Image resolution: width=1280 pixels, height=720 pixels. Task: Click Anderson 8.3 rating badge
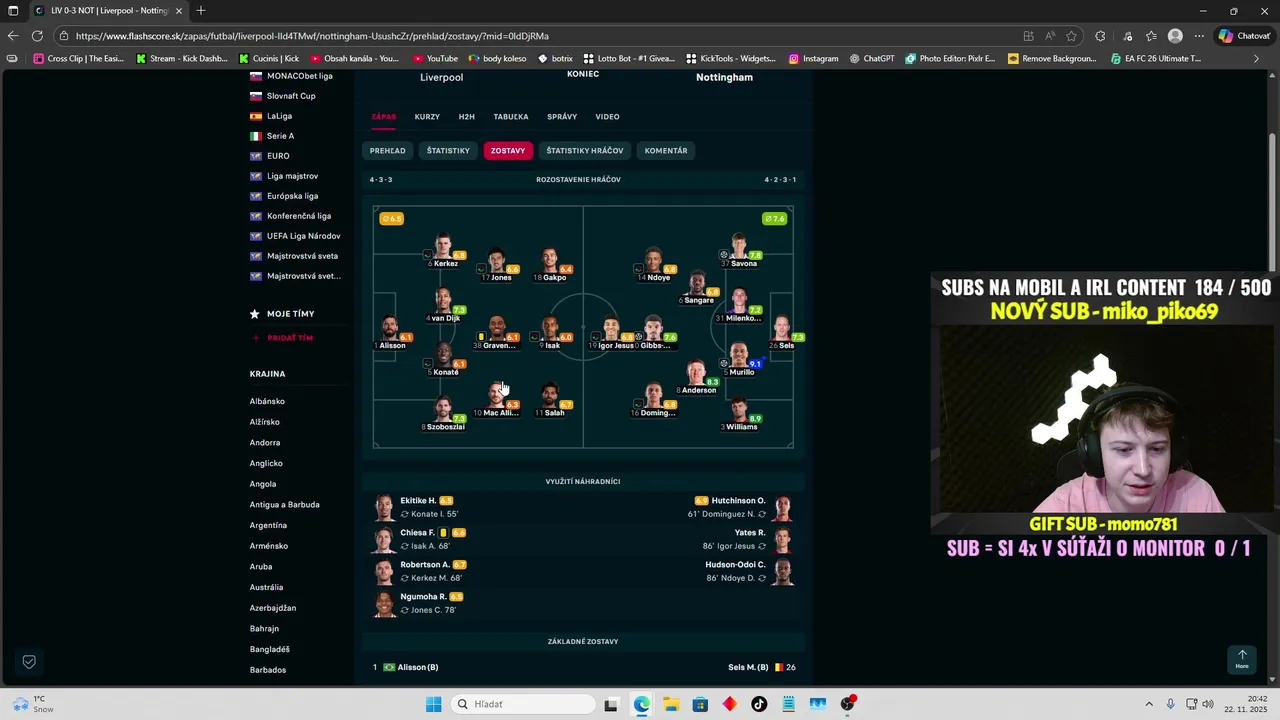coord(713,382)
